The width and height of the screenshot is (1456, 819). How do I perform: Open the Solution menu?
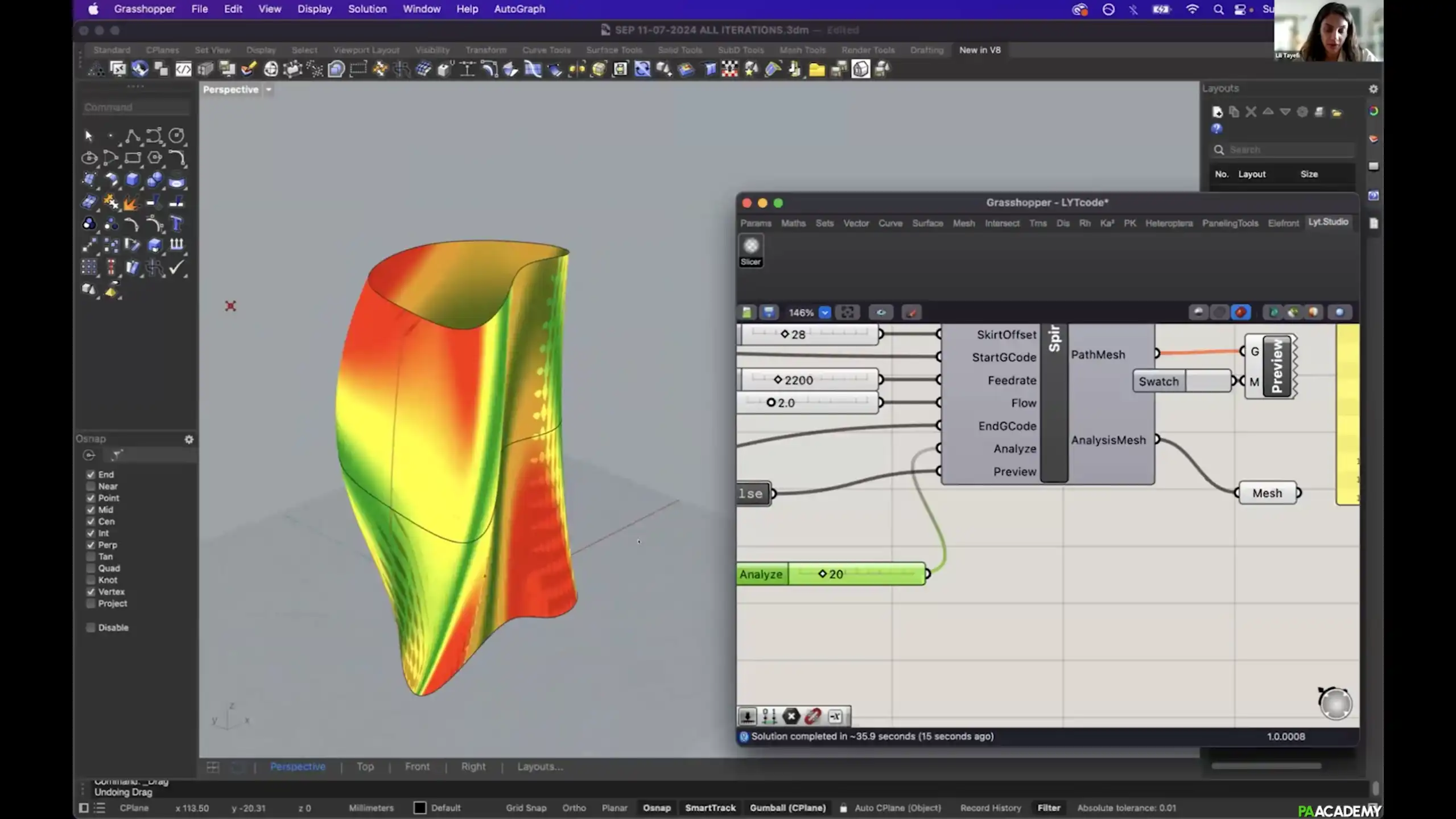[367, 9]
